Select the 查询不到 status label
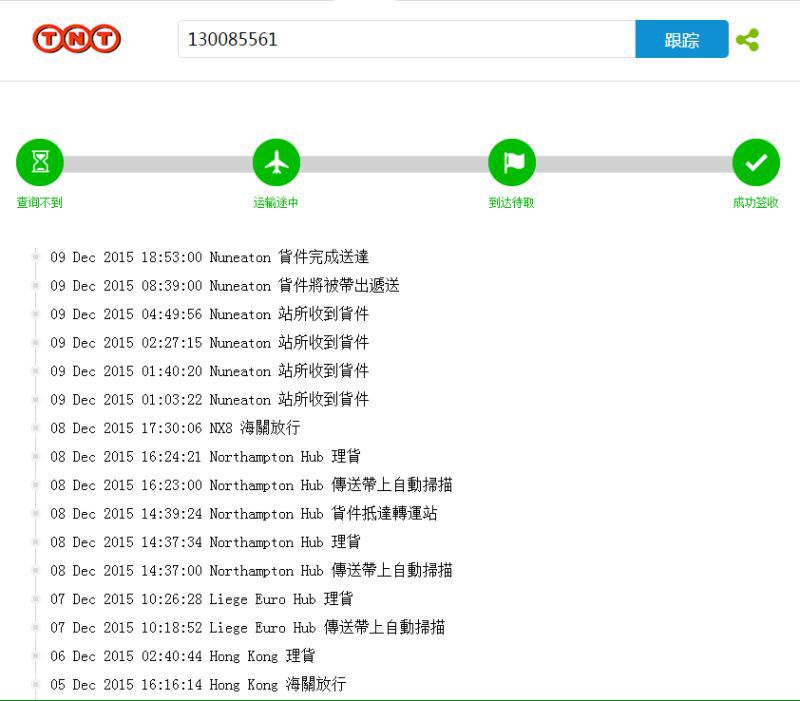The image size is (800, 701). (x=40, y=203)
